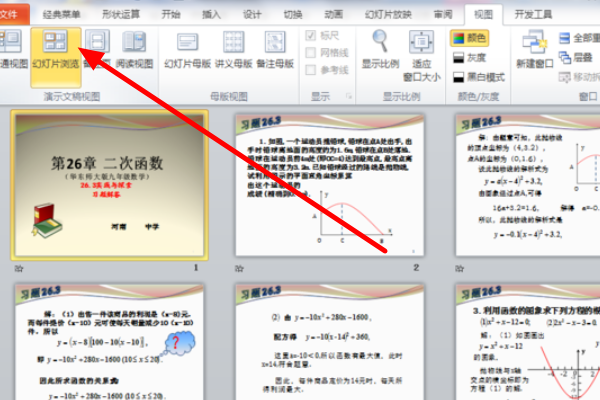Screen dimensions: 600x400
Task: Select slide with the question-mark cloud
Action: (109, 342)
